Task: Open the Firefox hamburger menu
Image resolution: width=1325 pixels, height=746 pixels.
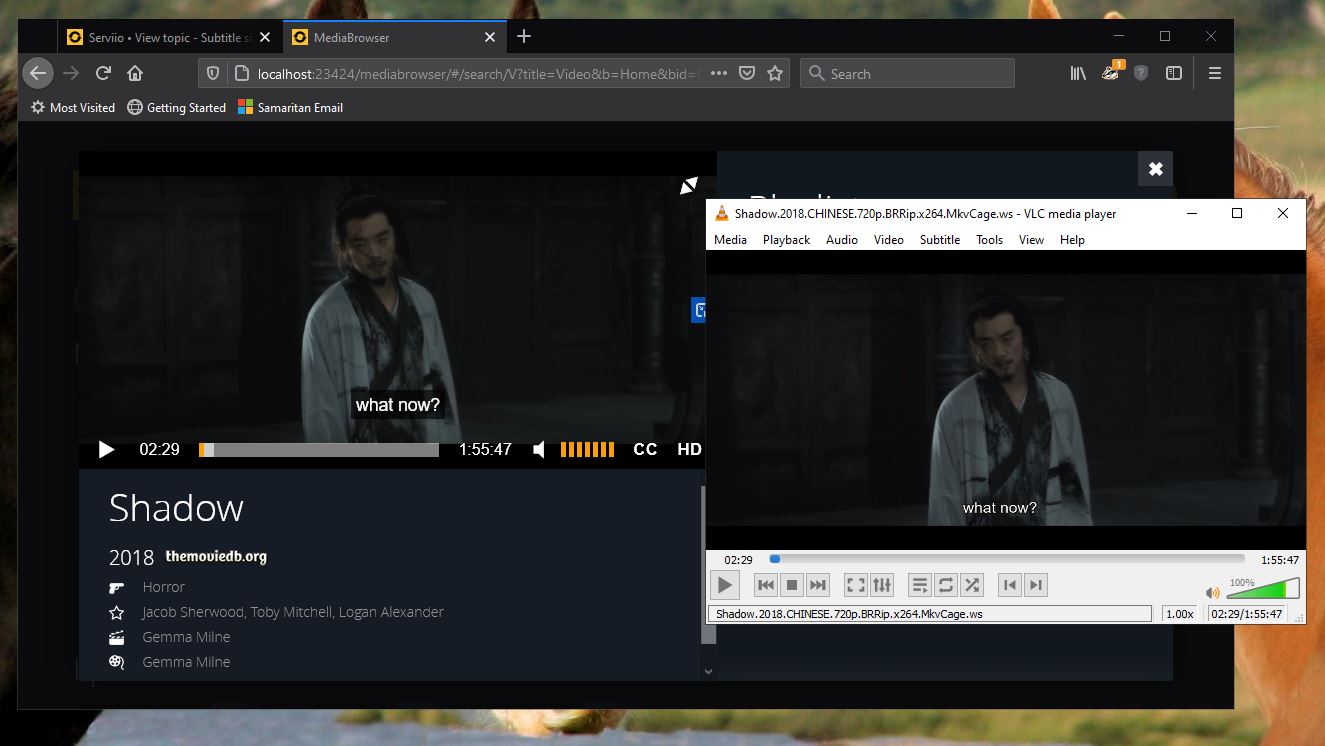Action: pos(1215,73)
